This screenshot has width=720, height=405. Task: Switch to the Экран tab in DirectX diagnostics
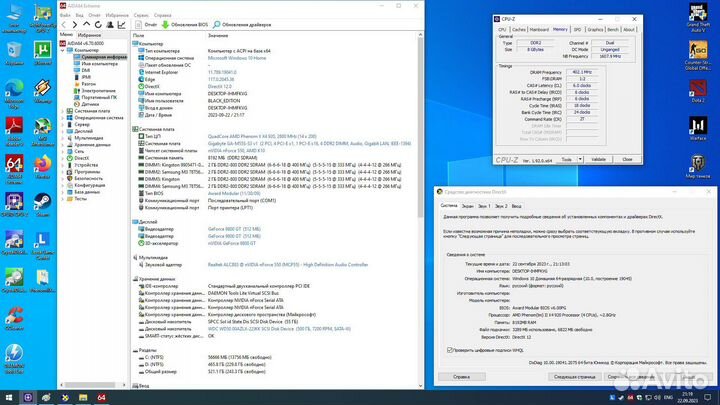[467, 206]
